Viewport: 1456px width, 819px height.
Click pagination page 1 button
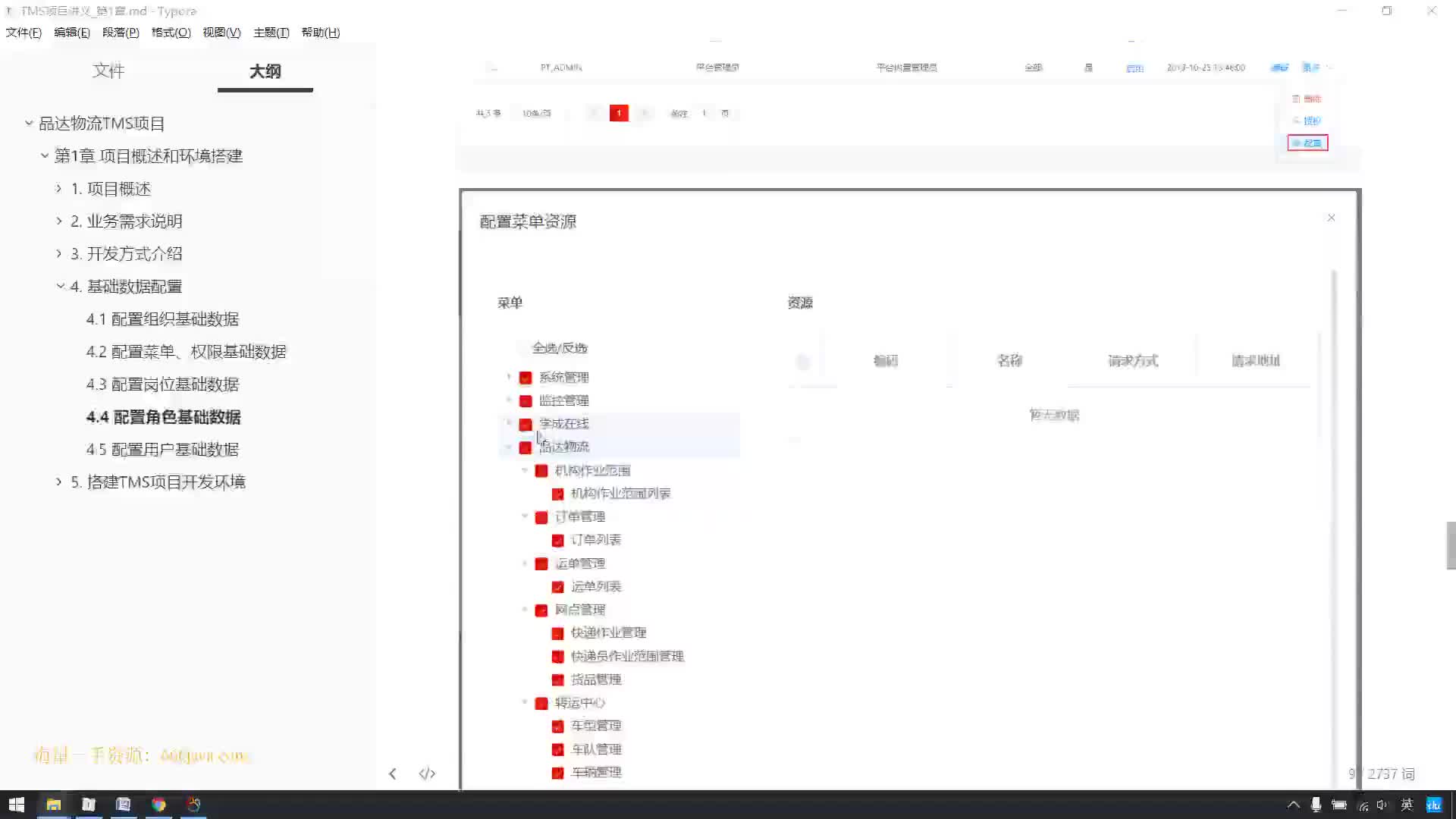click(619, 113)
